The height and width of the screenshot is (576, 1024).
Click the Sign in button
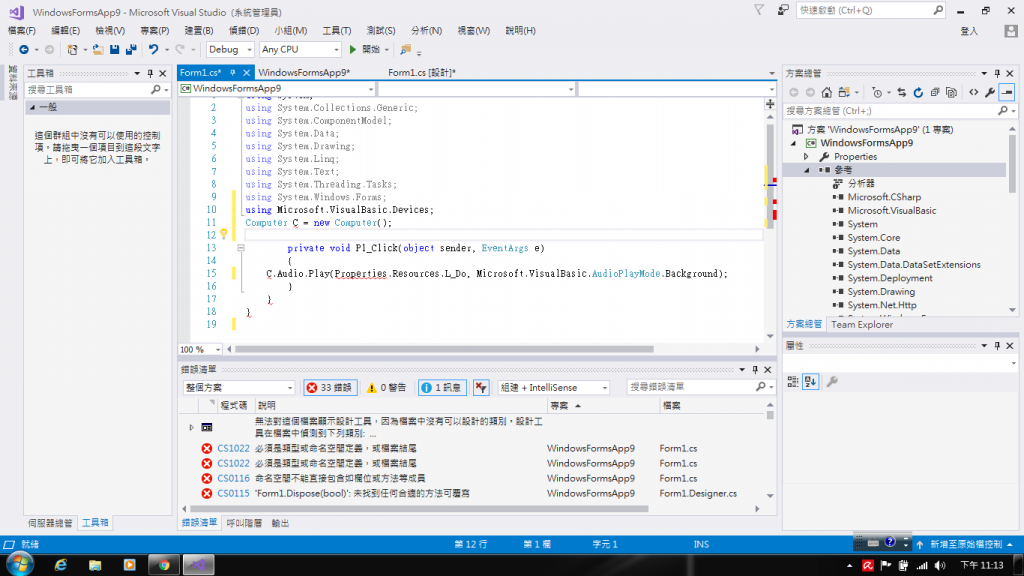(969, 31)
